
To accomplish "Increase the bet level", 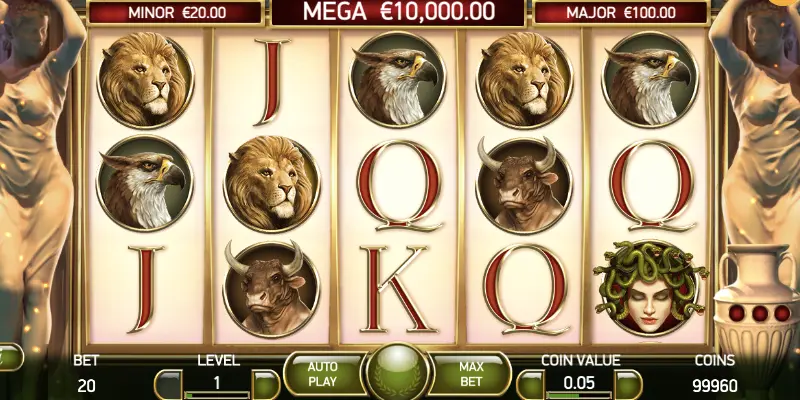I will tap(266, 384).
